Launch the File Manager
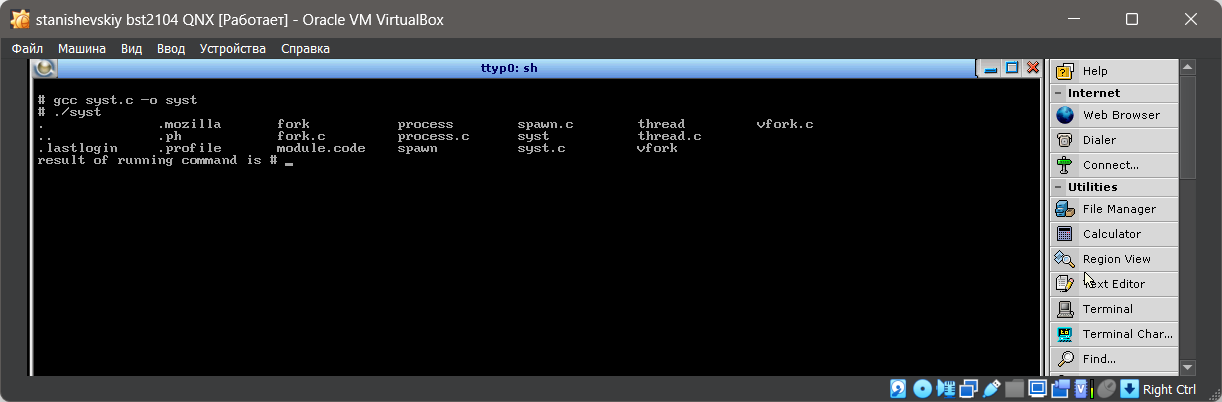Screen dimensions: 1222x402 coord(1114,209)
